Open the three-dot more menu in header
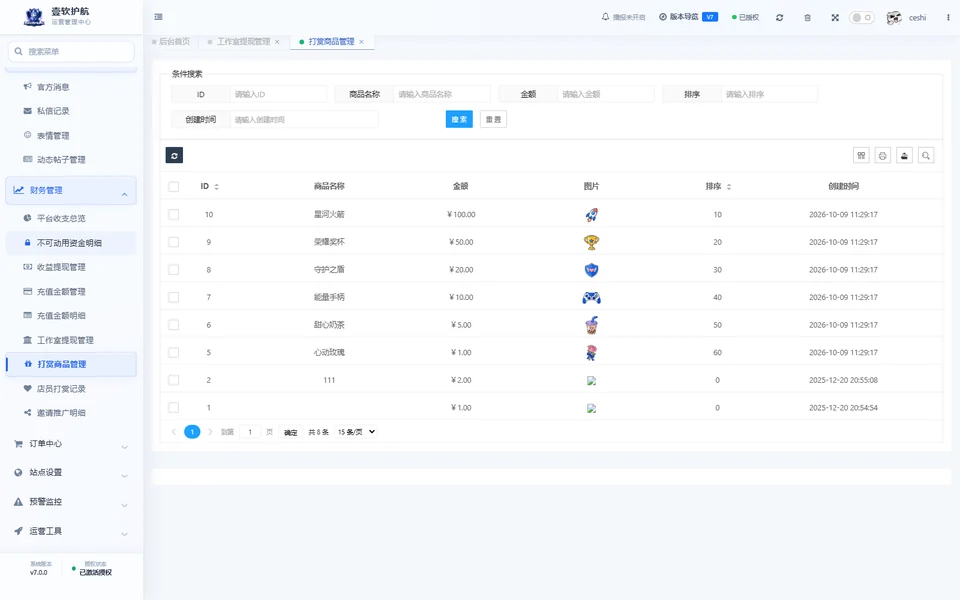The width and height of the screenshot is (960, 600). pos(948,18)
